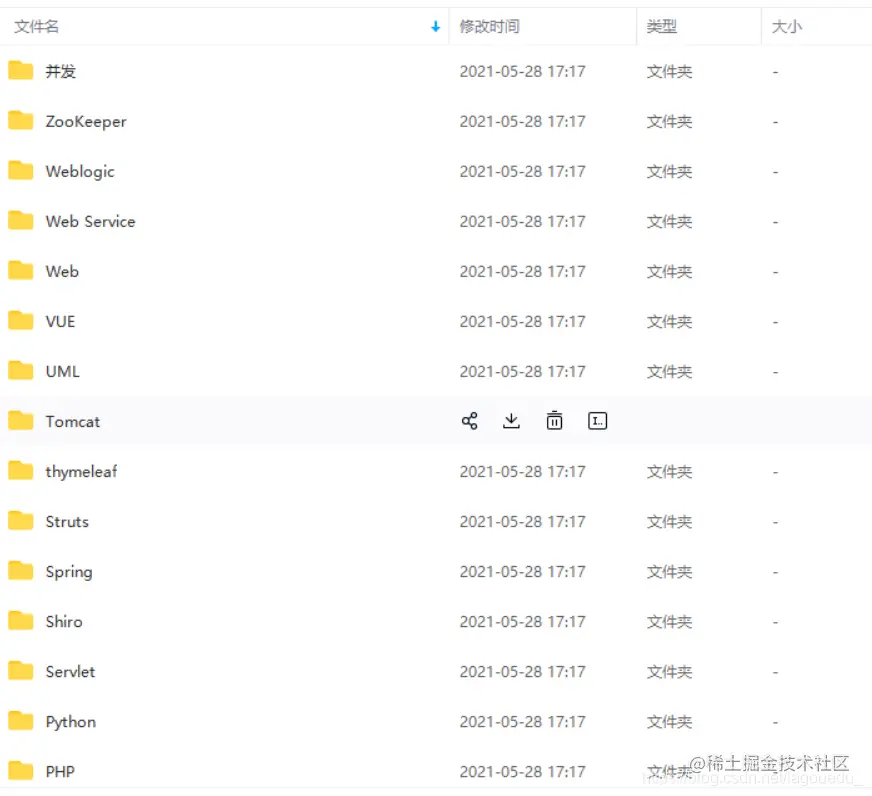Sort files by the 大小 column

[x=786, y=27]
